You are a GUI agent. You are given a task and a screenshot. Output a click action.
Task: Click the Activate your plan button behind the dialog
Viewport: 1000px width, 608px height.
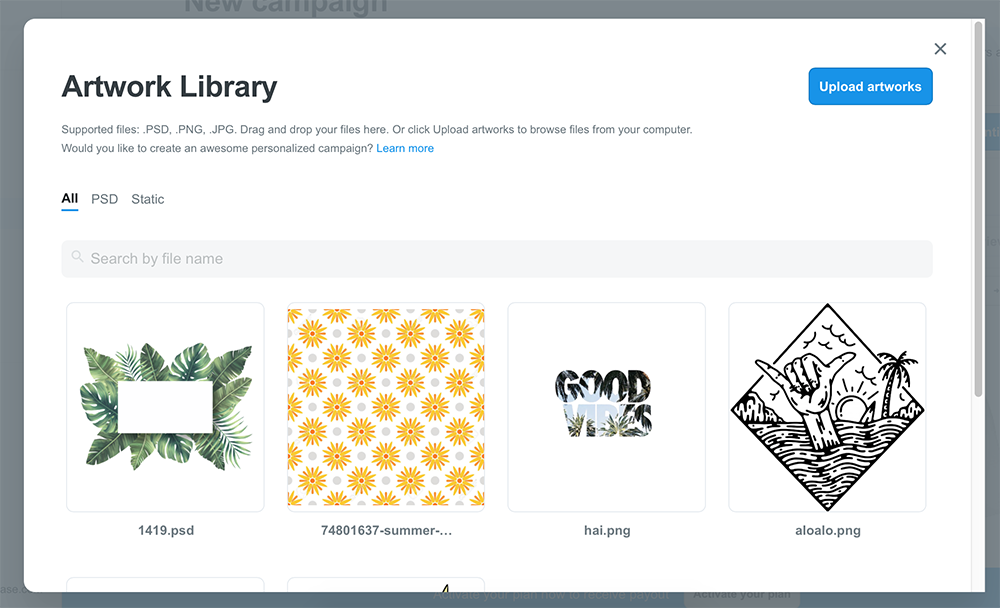[740, 594]
